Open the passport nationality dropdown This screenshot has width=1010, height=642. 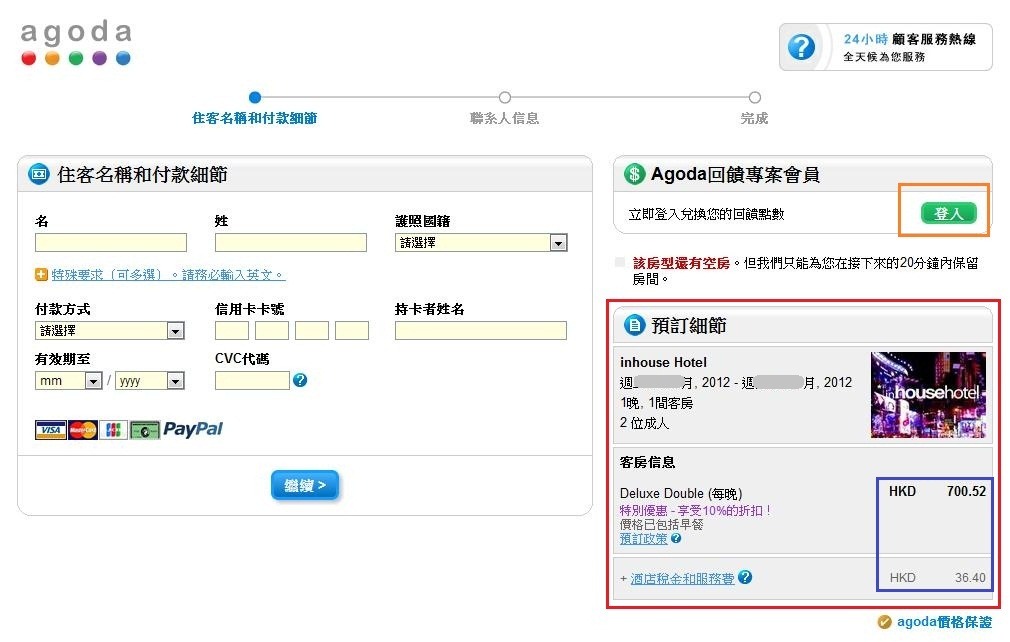pyautogui.click(x=481, y=243)
